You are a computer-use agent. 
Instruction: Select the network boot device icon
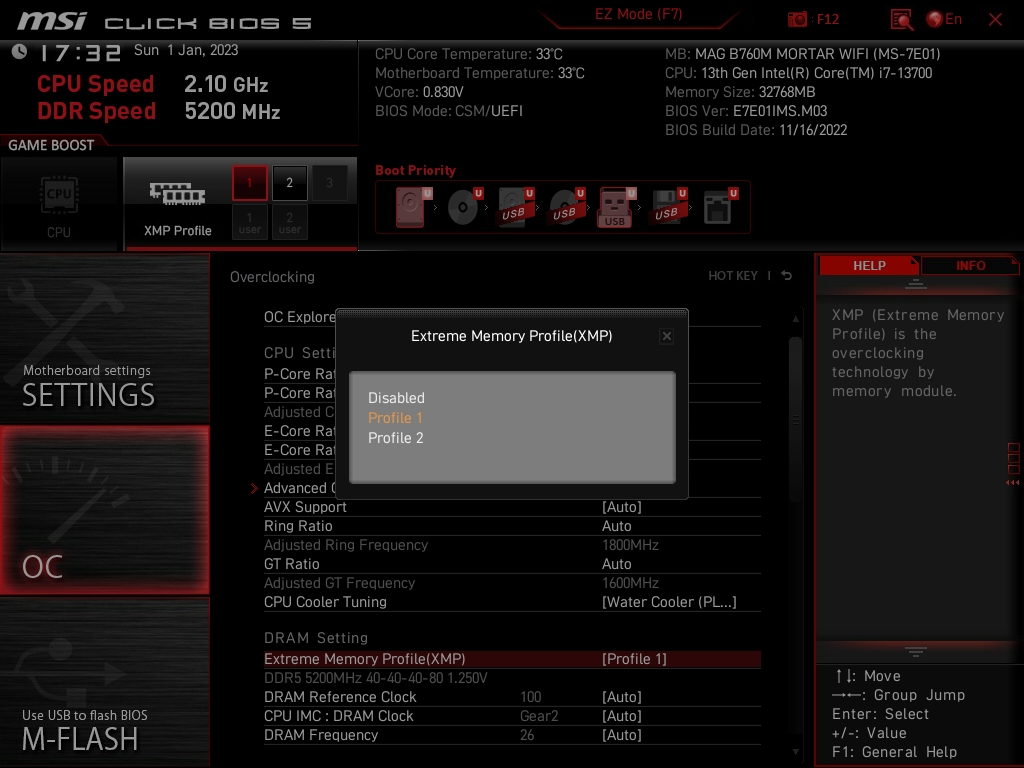[x=719, y=206]
